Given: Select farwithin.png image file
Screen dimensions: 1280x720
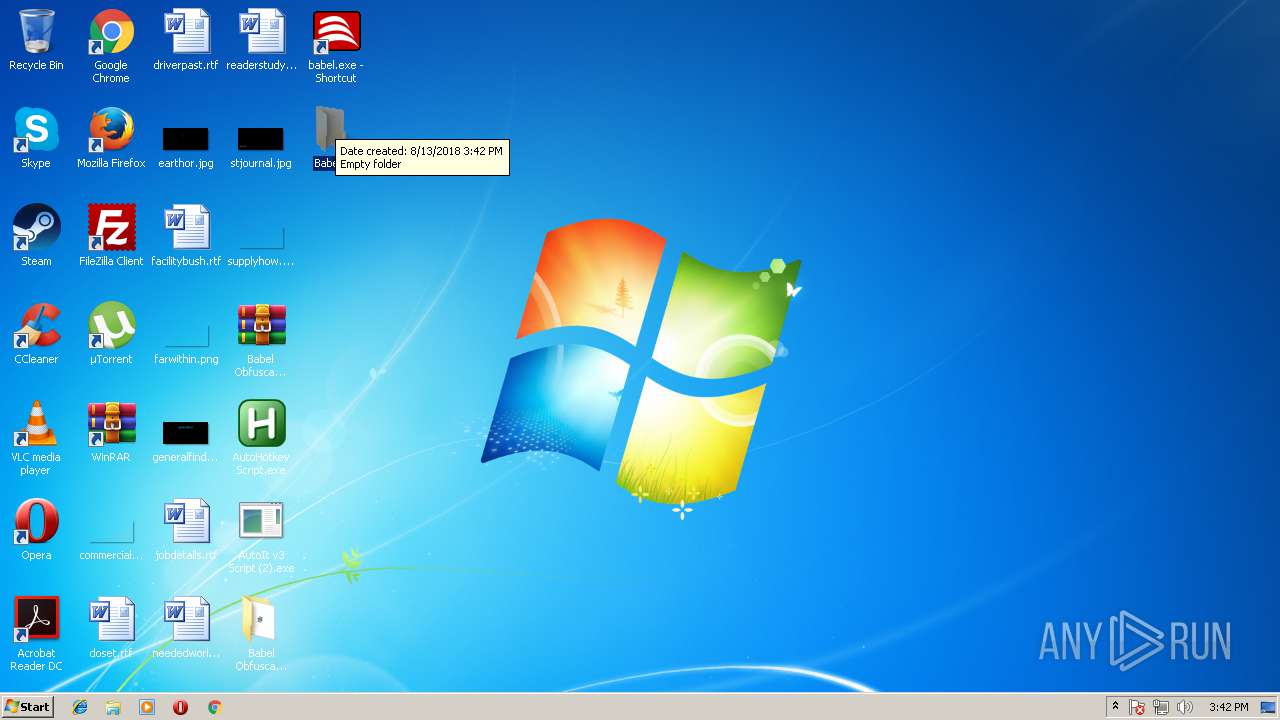Looking at the screenshot, I should click(186, 336).
